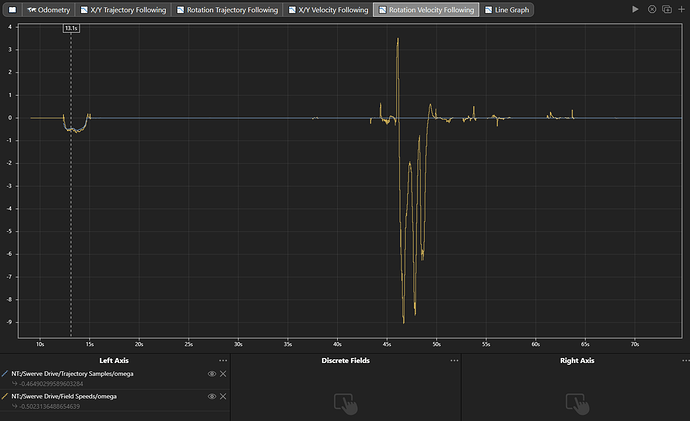Add a new tab with the plus icon
Image resolution: width=690 pixels, height=421 pixels.
(681, 9)
